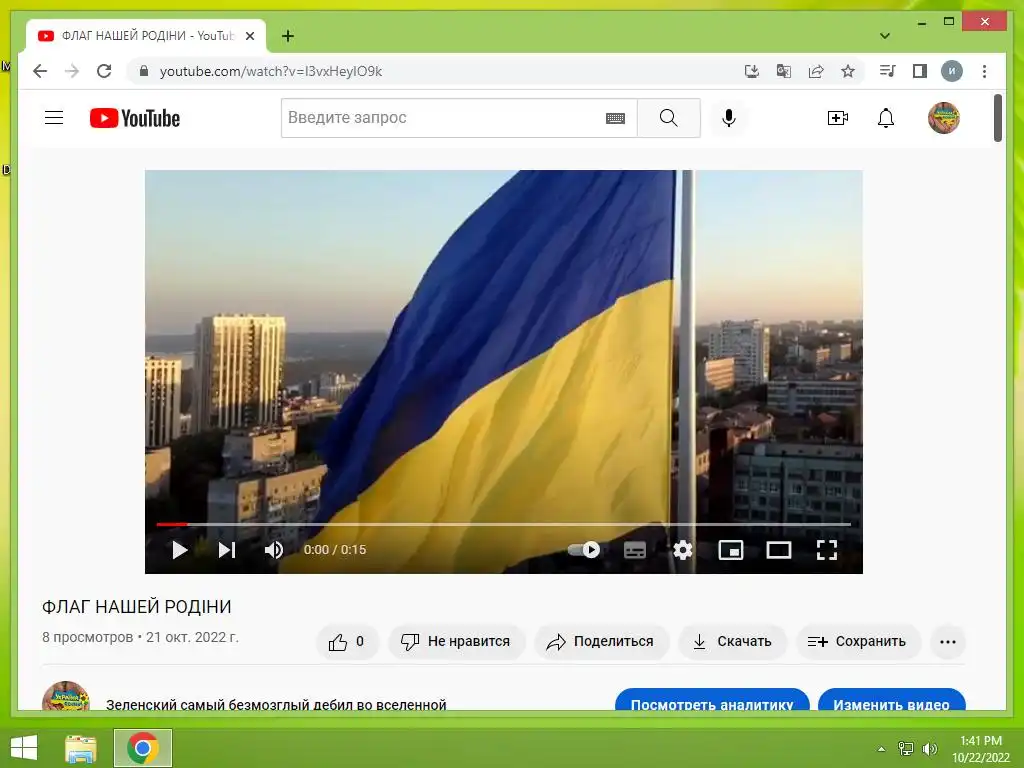Bookmark this tab with the star
This screenshot has height=768, width=1024.
point(848,71)
